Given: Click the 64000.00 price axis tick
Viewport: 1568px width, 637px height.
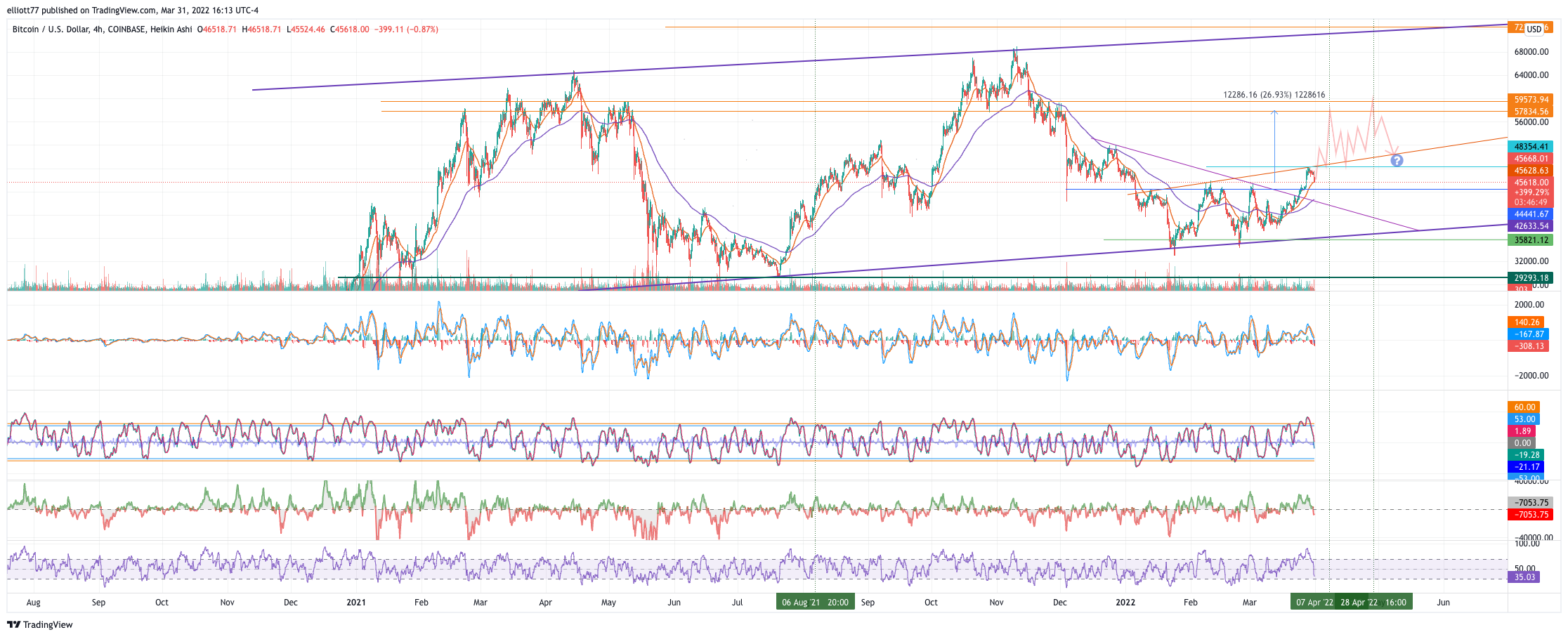Looking at the screenshot, I should (1531, 75).
